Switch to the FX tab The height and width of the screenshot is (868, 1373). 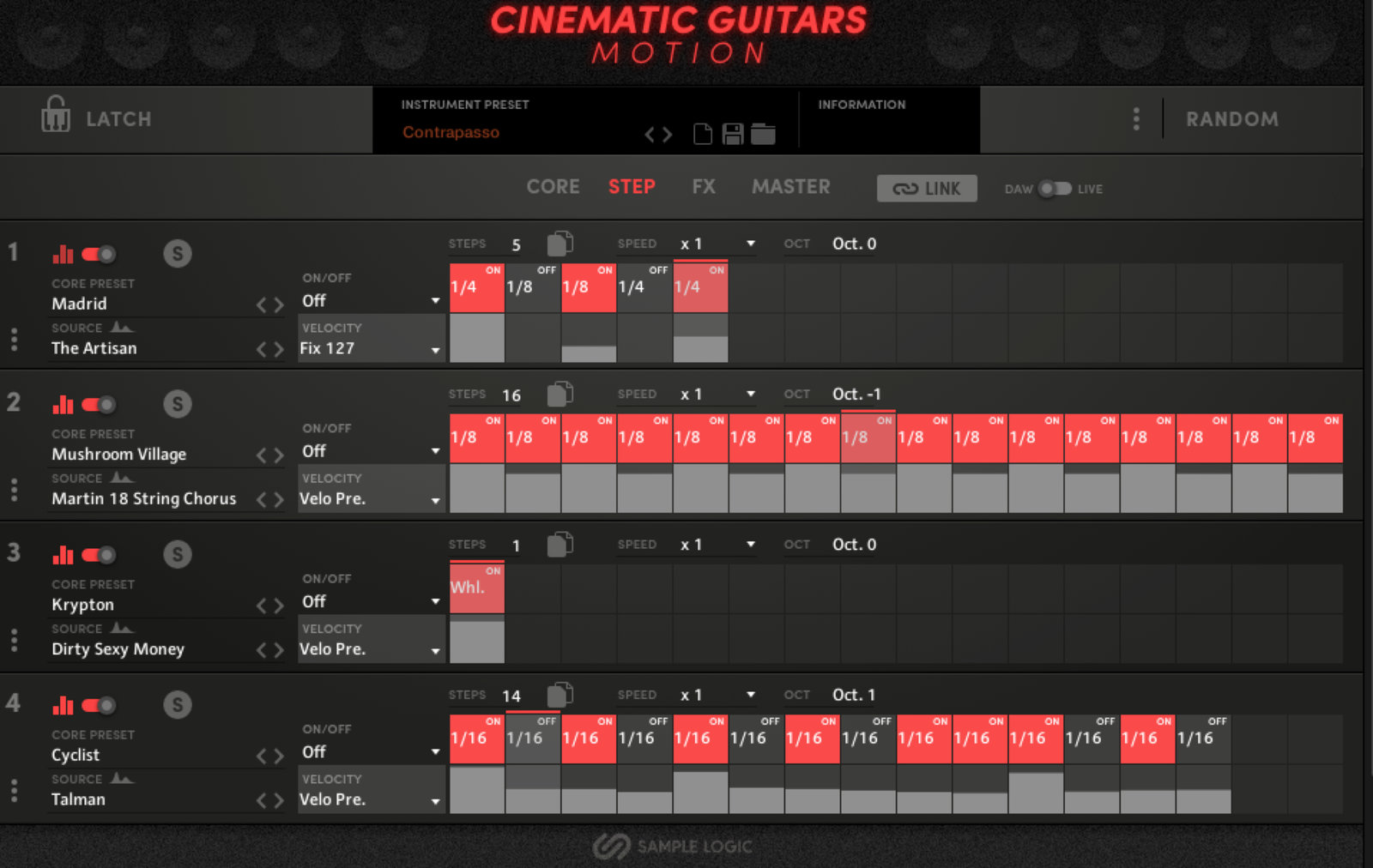[x=704, y=187]
